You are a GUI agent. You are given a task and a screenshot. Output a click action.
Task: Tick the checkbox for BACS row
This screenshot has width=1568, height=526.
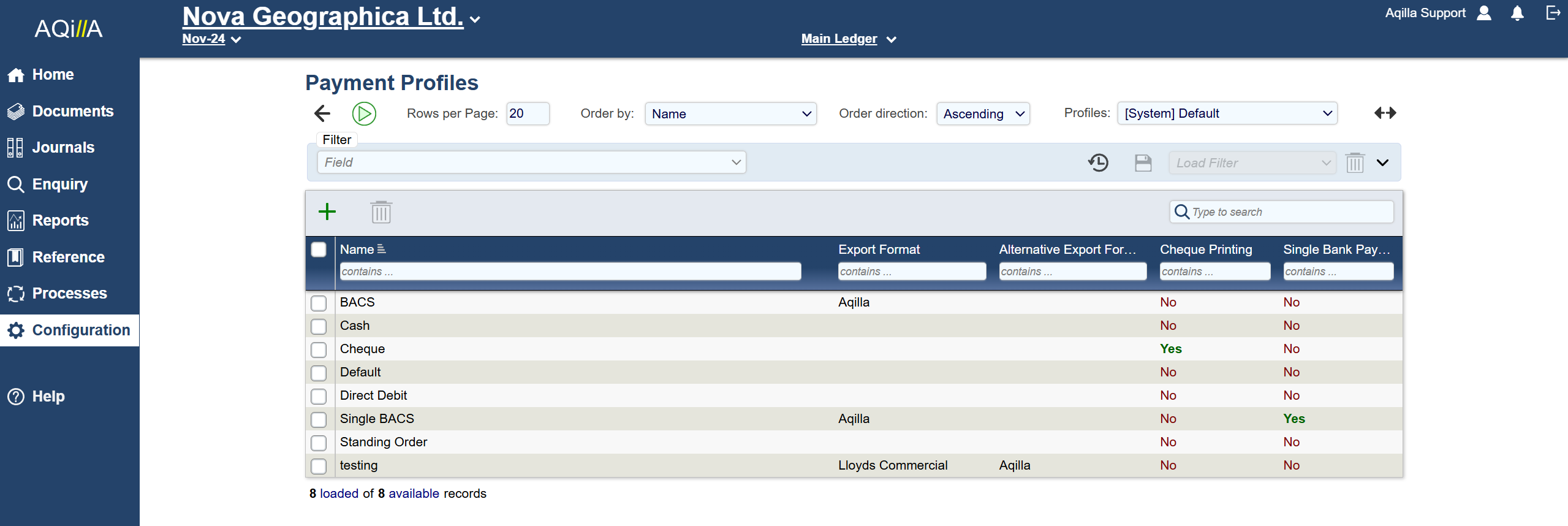pyautogui.click(x=319, y=303)
